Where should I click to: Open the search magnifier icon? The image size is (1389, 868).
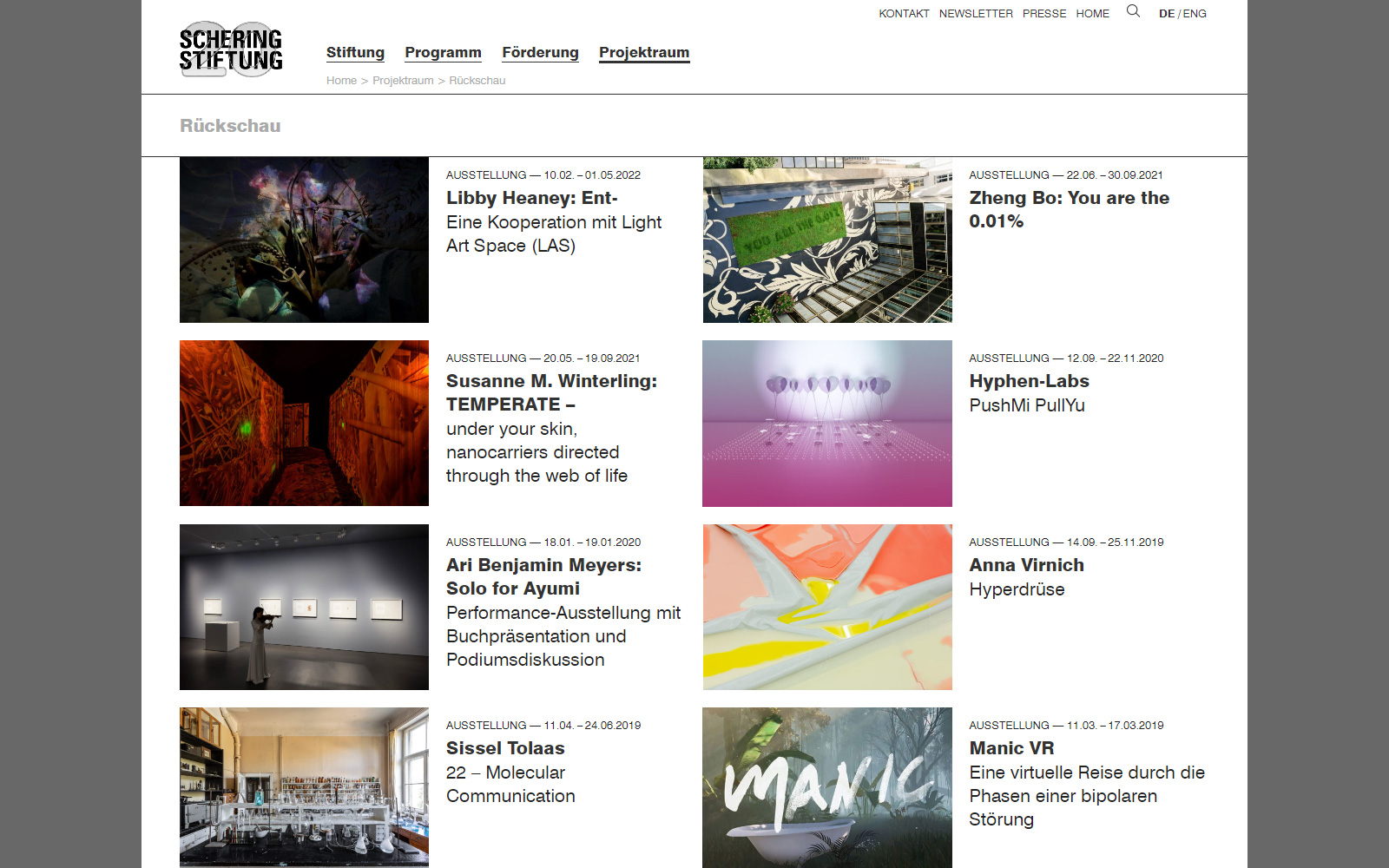[1133, 11]
